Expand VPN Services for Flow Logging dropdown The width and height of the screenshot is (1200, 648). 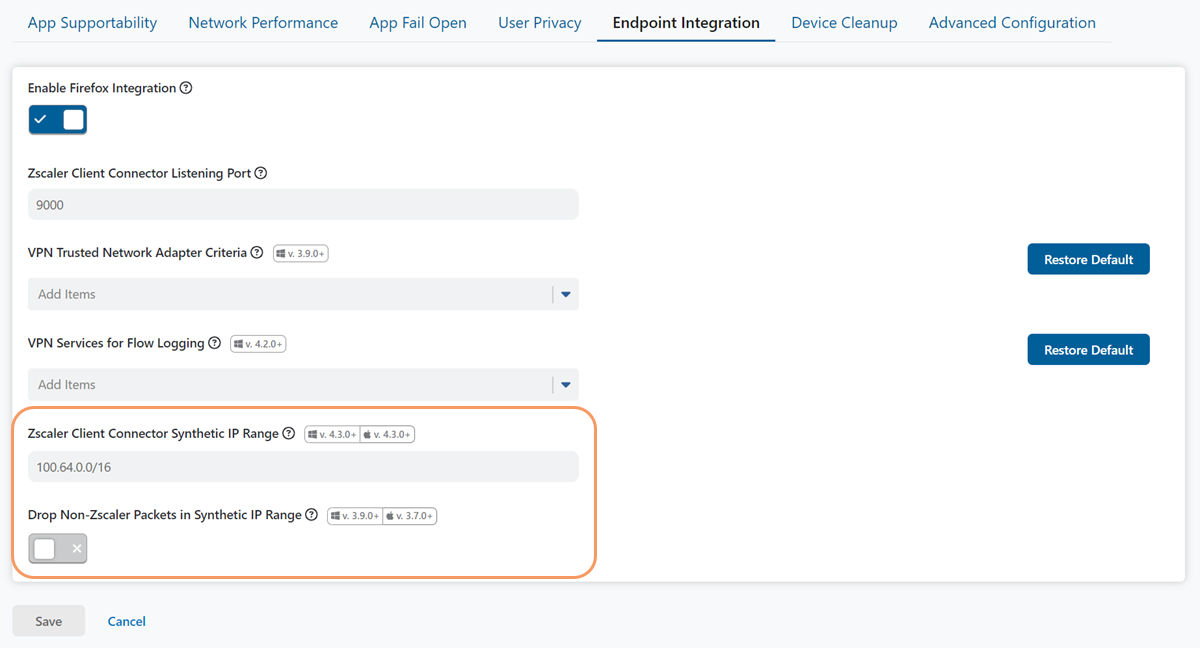coord(565,384)
